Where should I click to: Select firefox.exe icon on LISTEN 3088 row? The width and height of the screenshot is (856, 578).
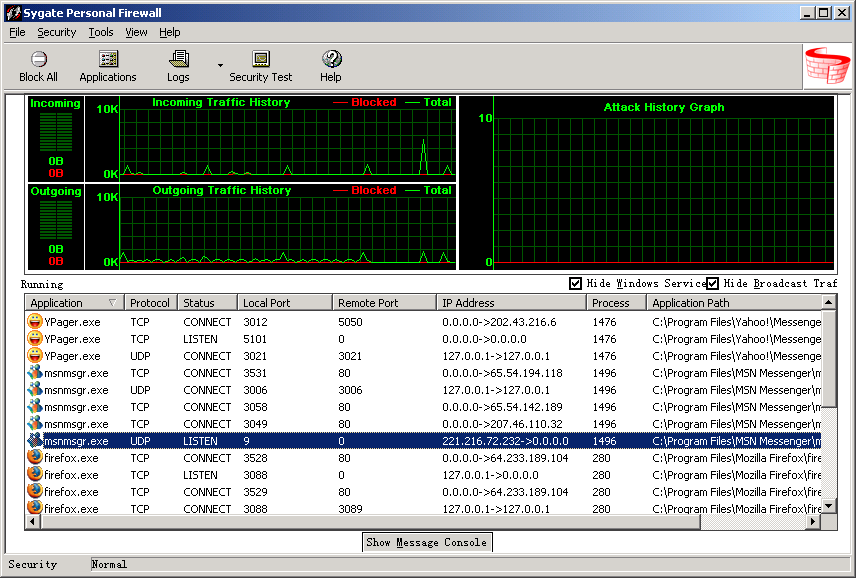click(34, 474)
